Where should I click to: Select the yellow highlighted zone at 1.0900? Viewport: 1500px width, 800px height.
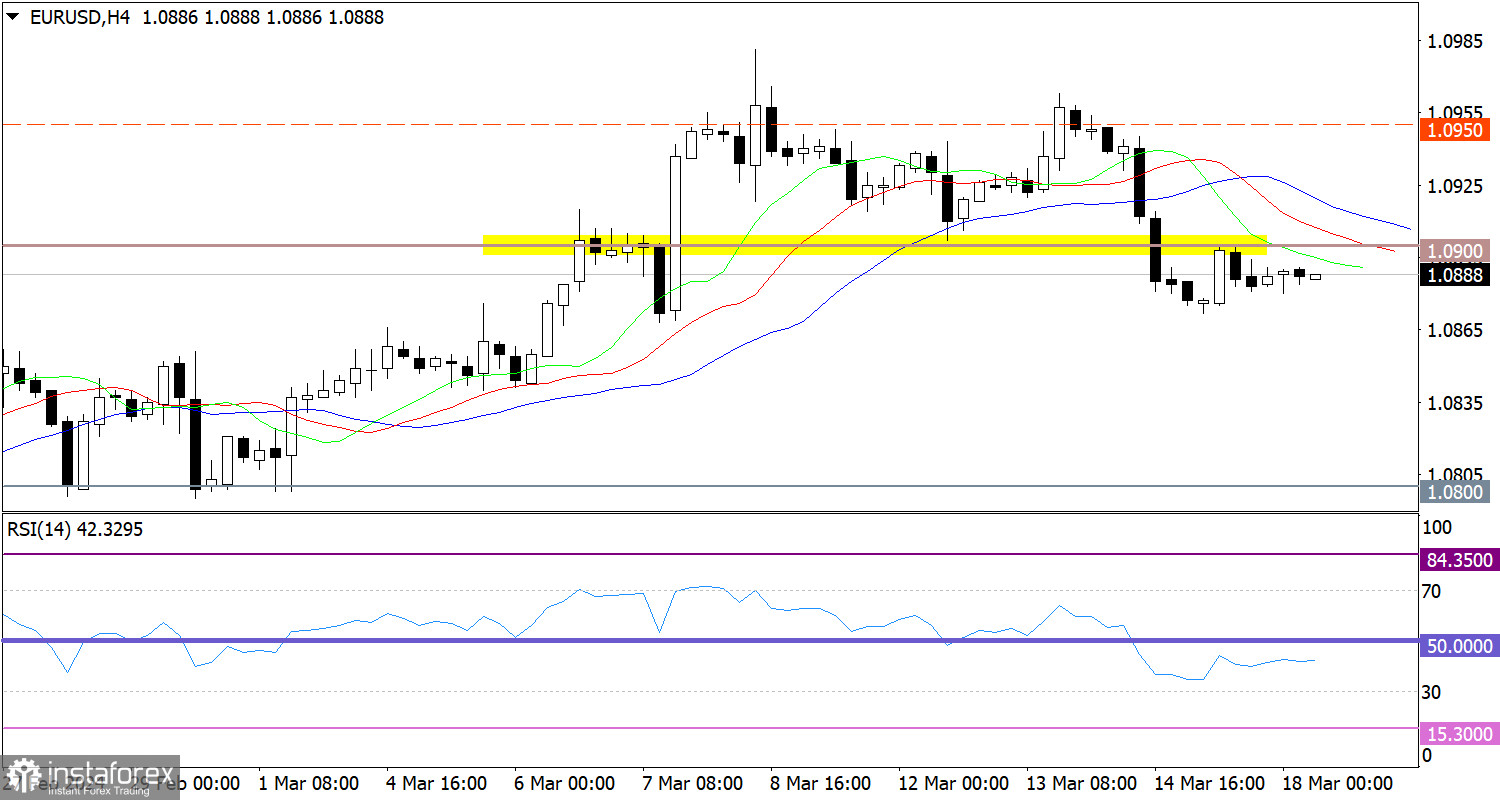875,245
